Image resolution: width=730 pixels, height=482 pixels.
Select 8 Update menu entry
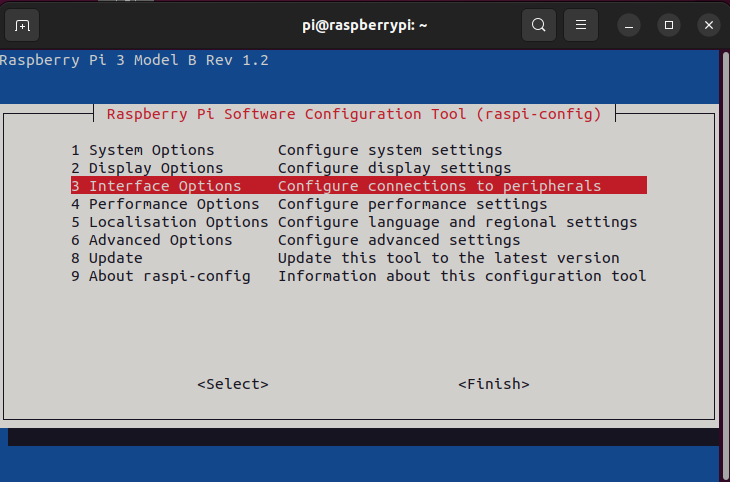[x=107, y=258]
